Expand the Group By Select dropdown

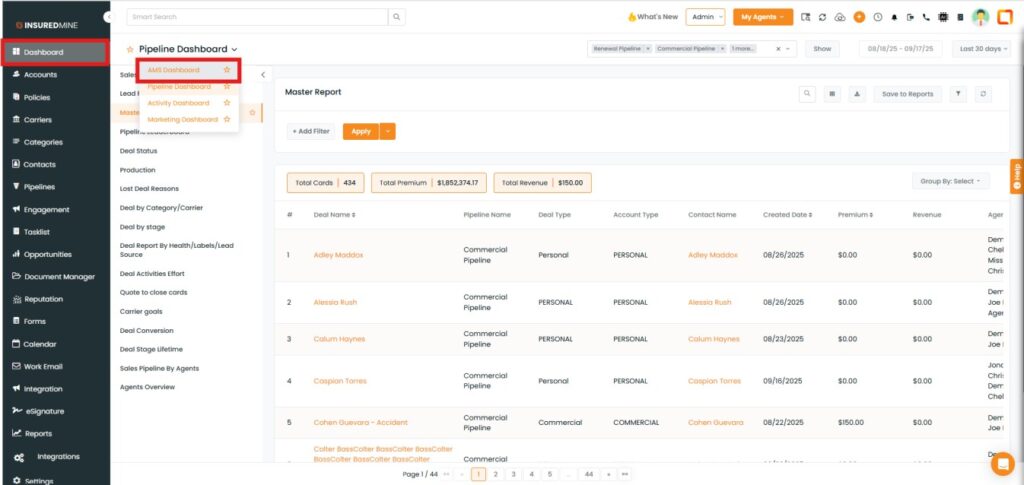click(x=949, y=182)
